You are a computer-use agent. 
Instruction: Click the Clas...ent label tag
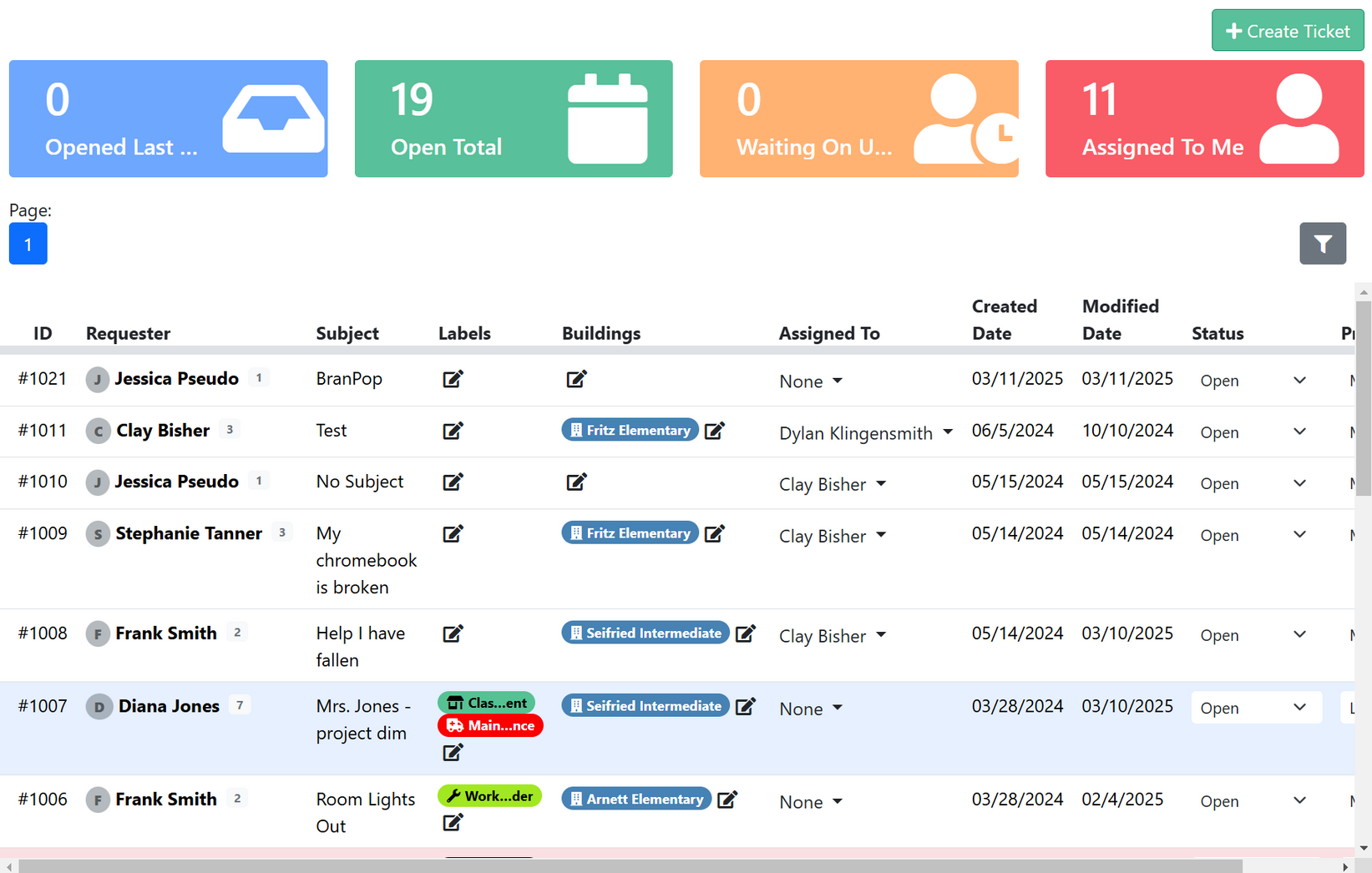click(x=487, y=703)
